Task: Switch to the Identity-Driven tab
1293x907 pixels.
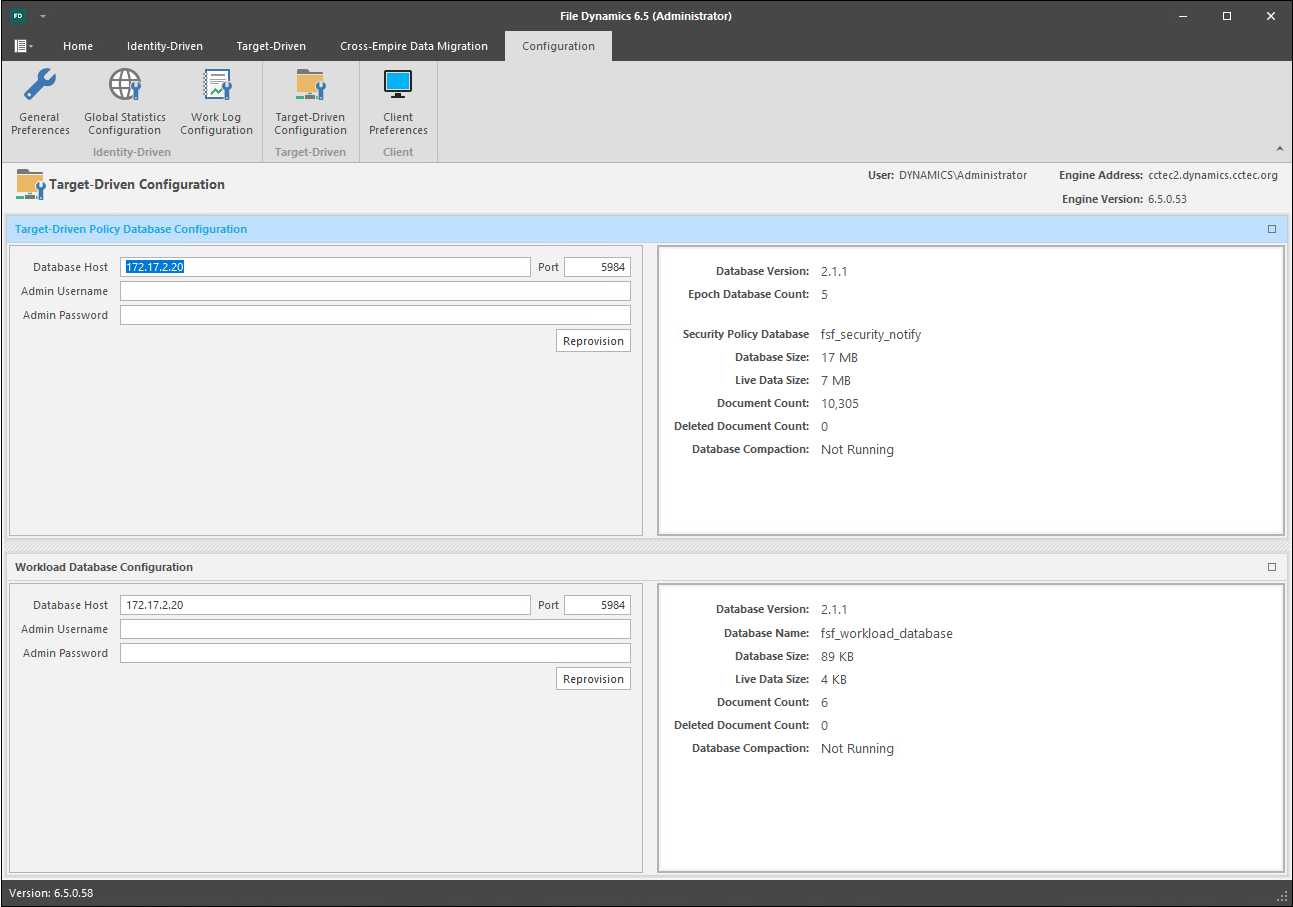Action: click(165, 46)
